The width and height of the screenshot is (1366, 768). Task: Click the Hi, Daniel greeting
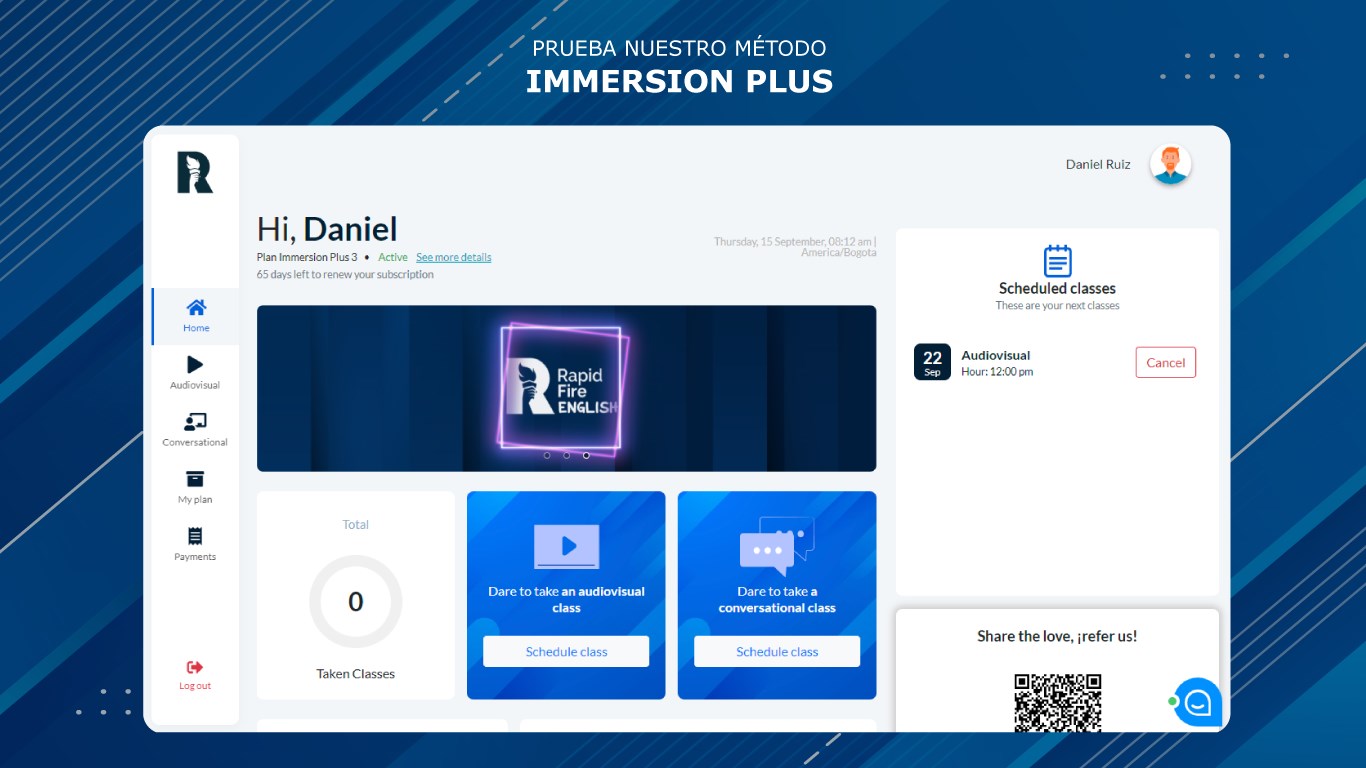point(327,229)
